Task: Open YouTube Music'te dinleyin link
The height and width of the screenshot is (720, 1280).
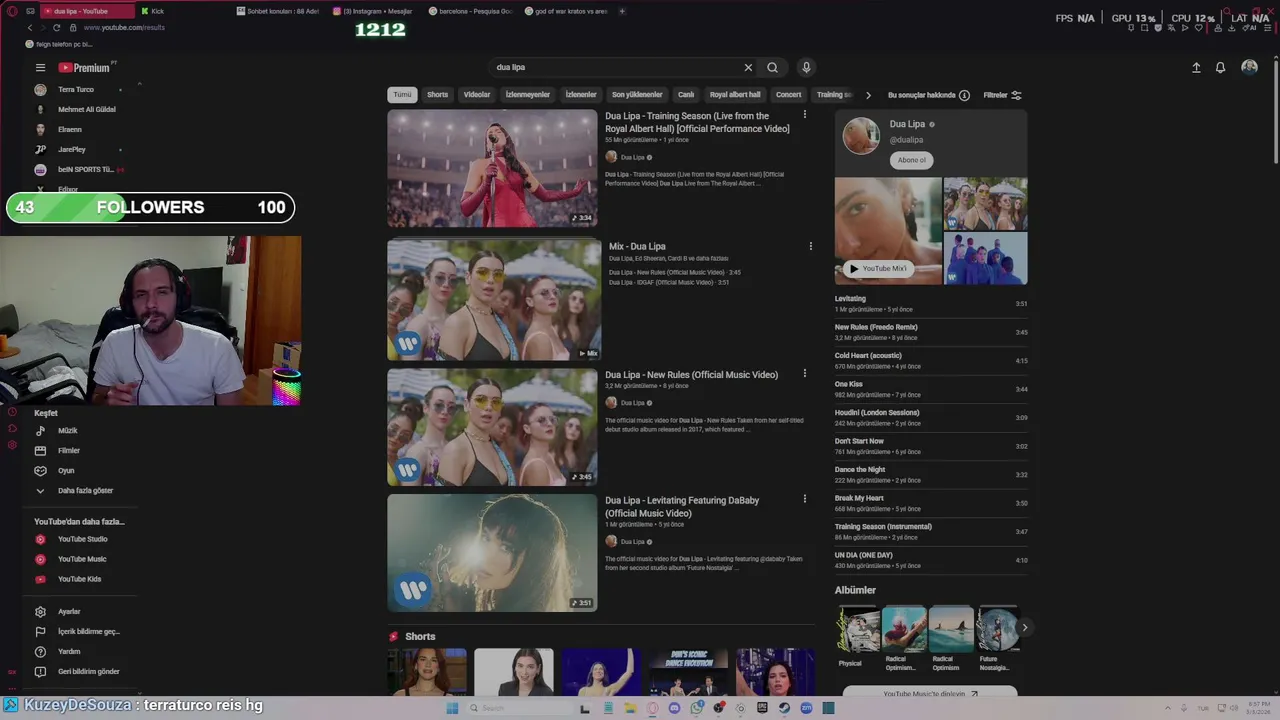Action: [930, 693]
